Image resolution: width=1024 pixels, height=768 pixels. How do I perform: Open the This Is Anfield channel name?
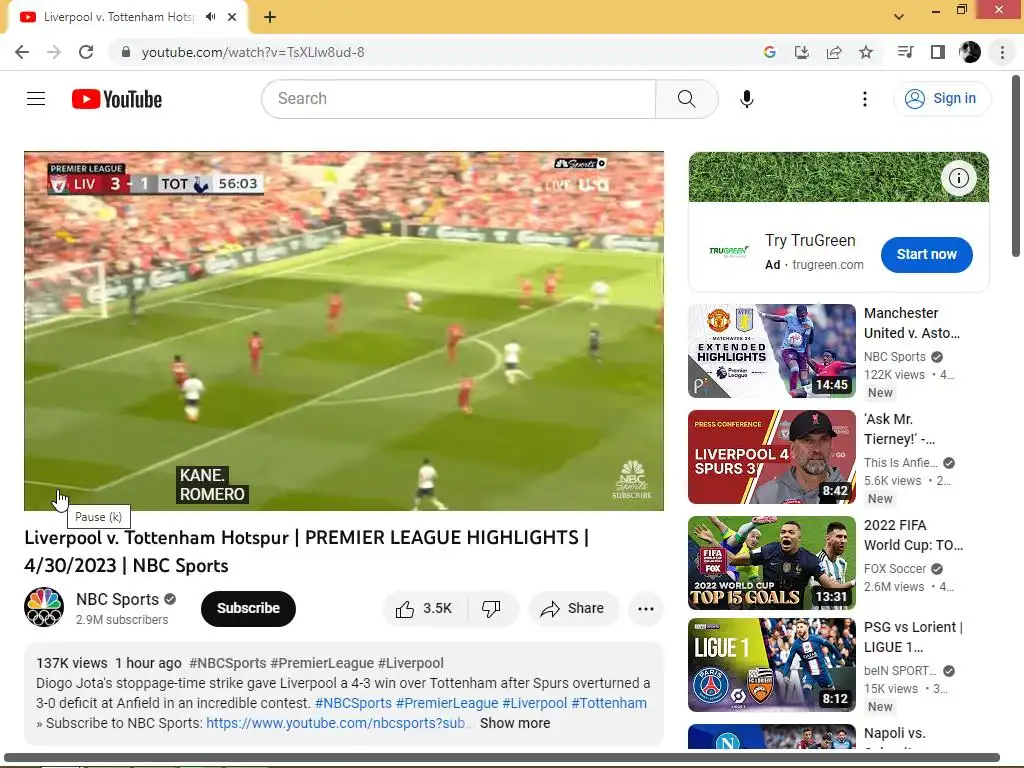[901, 462]
